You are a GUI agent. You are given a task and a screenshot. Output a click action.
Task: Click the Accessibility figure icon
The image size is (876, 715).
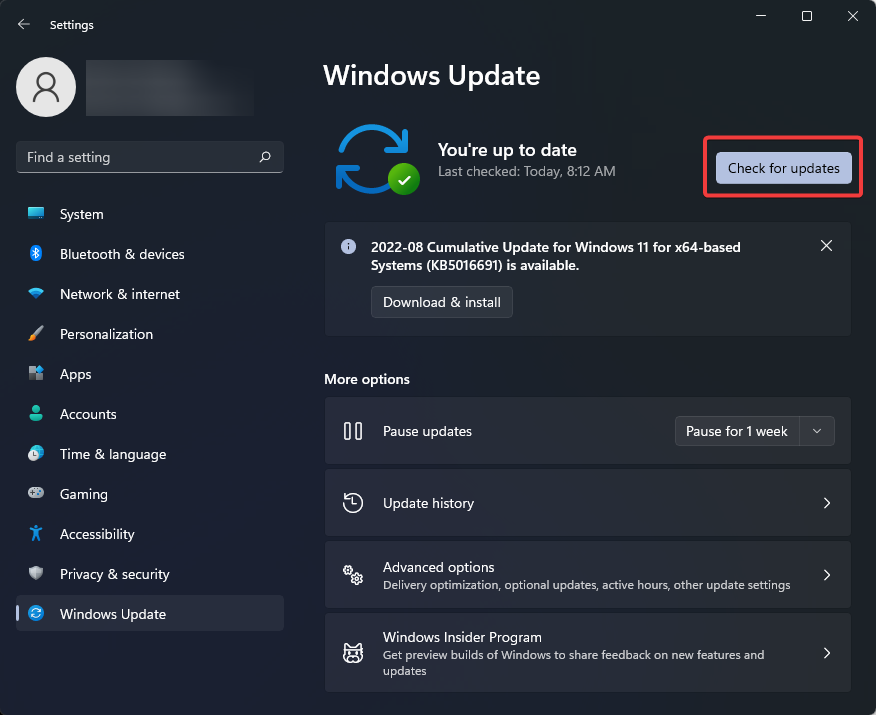(x=36, y=534)
